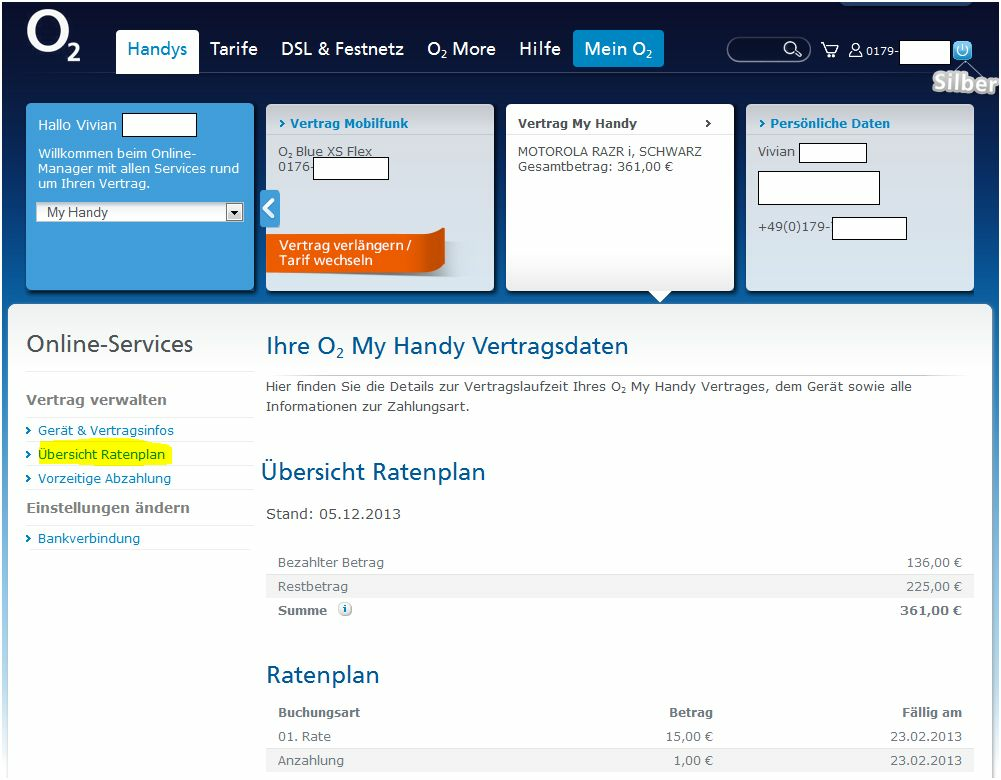Open the O2 More menu
The image size is (1001, 780).
pyautogui.click(x=461, y=49)
